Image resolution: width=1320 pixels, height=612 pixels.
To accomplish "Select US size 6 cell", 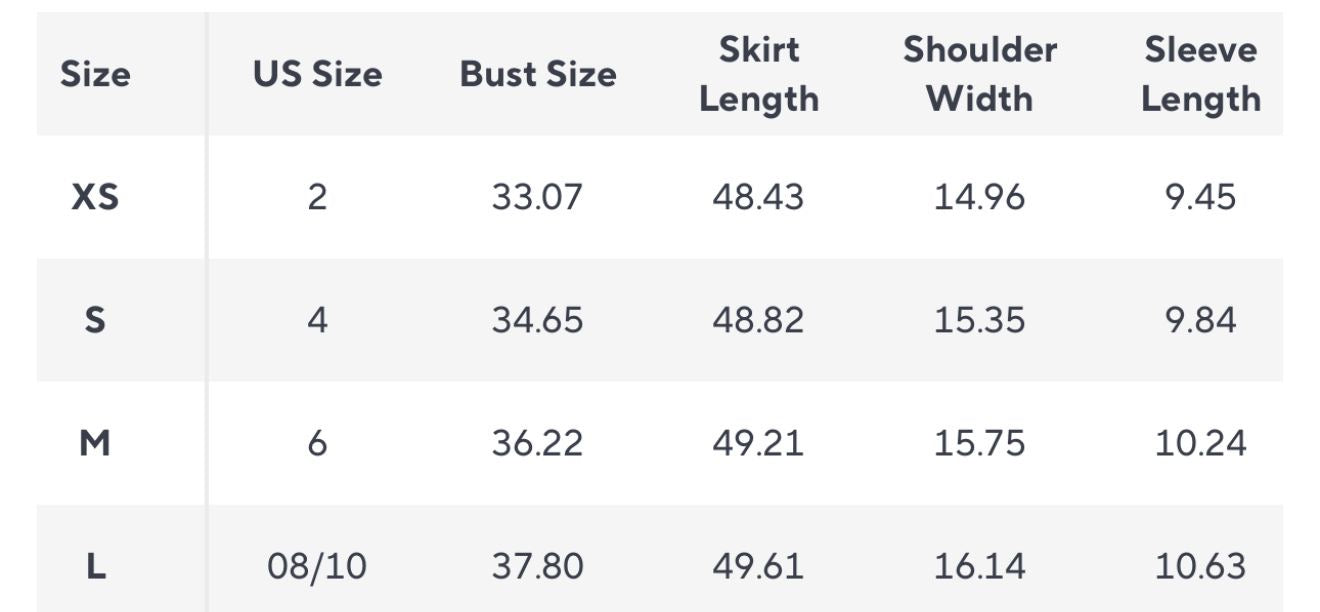I will point(317,443).
